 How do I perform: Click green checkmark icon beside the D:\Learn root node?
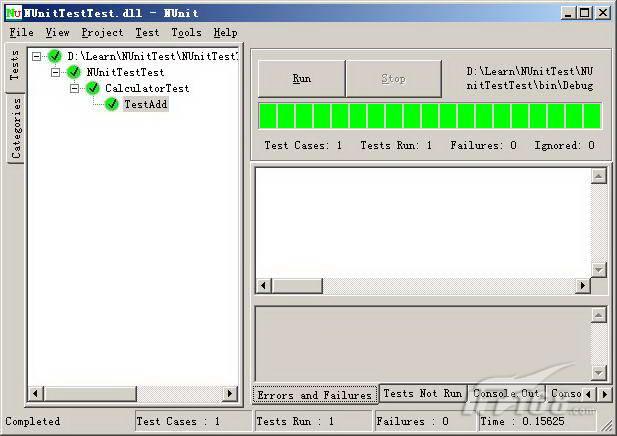pyautogui.click(x=55, y=56)
